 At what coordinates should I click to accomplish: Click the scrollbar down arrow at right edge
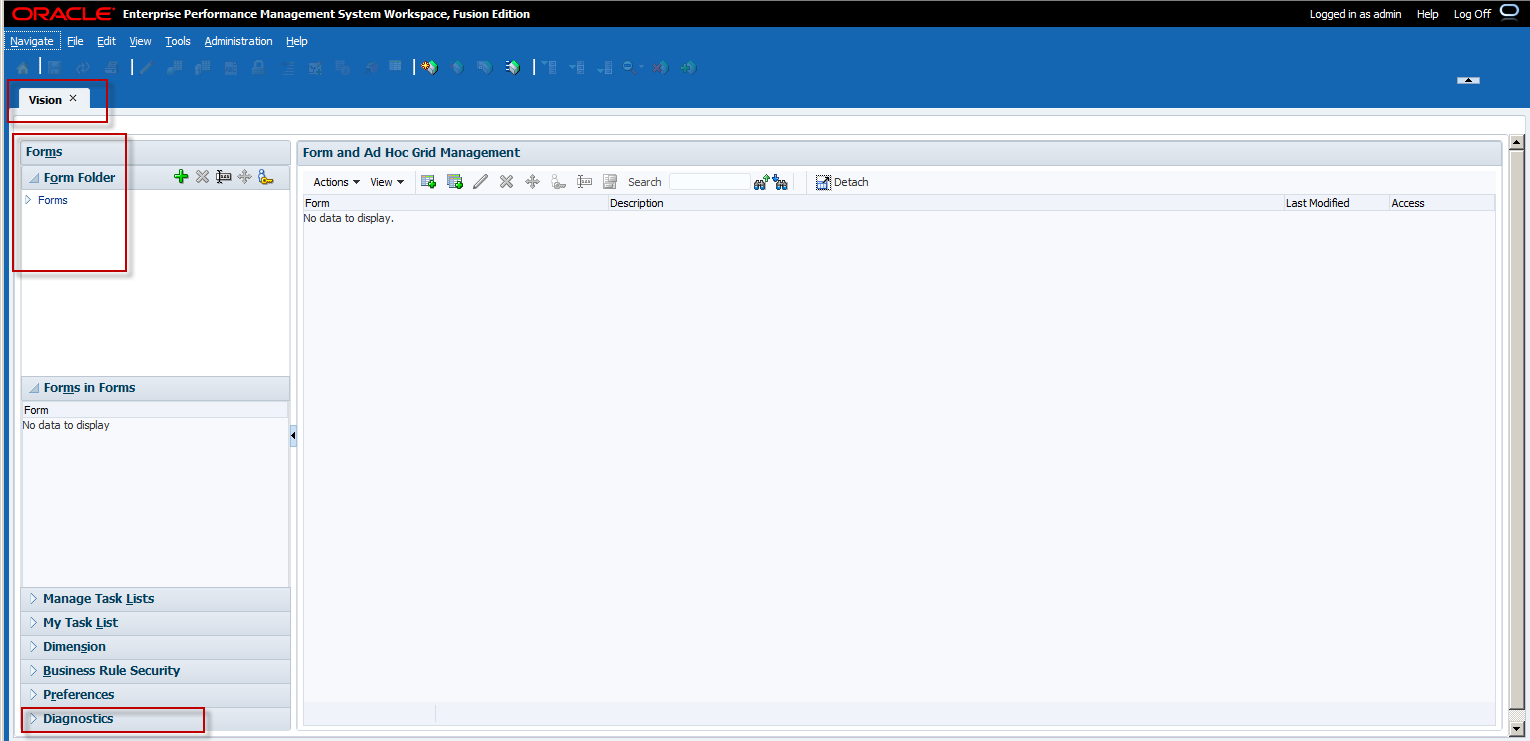tap(1517, 728)
